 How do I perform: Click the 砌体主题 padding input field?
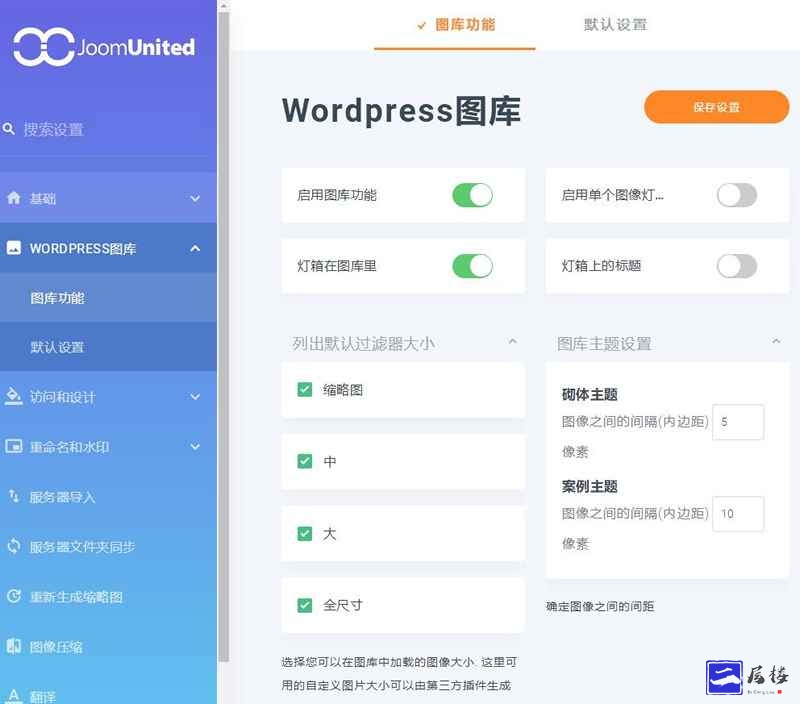point(738,422)
